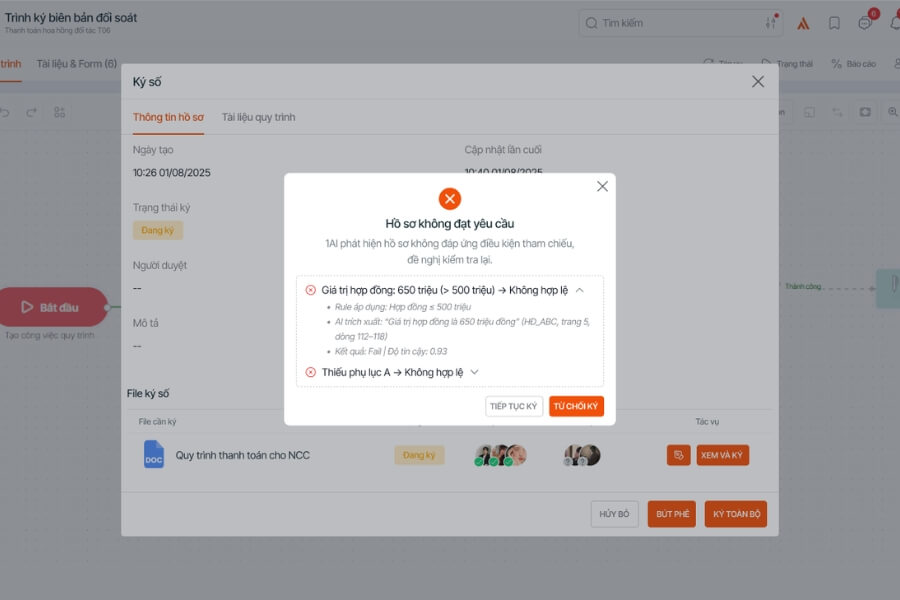Click the redo icon in canvas toolbar
Image resolution: width=900 pixels, height=600 pixels.
click(32, 112)
